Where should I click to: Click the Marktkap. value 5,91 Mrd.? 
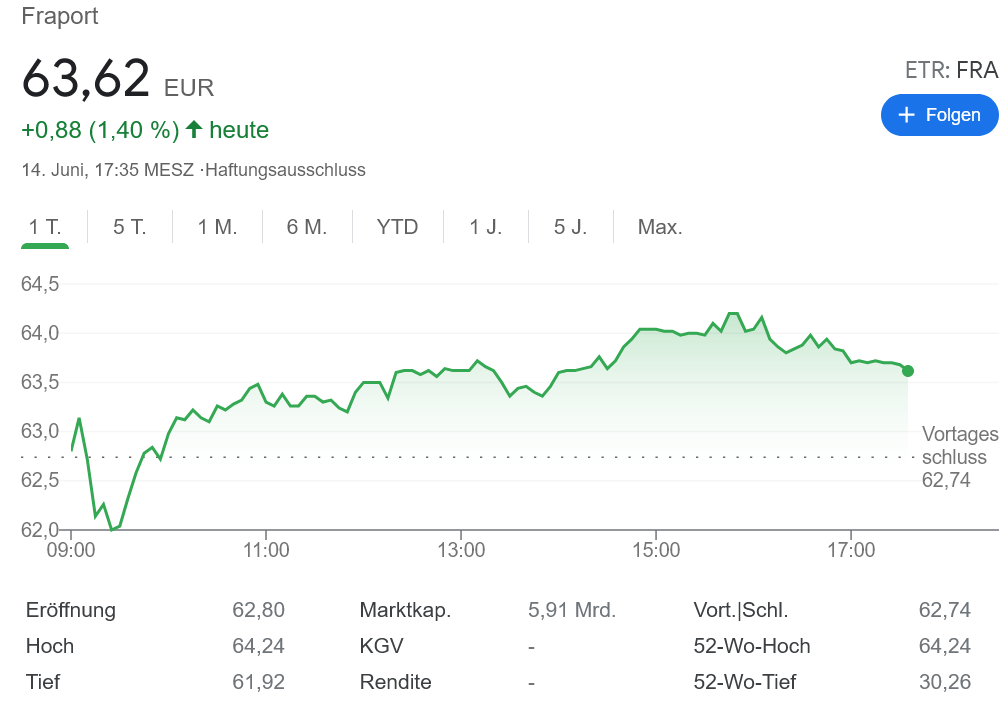(571, 610)
